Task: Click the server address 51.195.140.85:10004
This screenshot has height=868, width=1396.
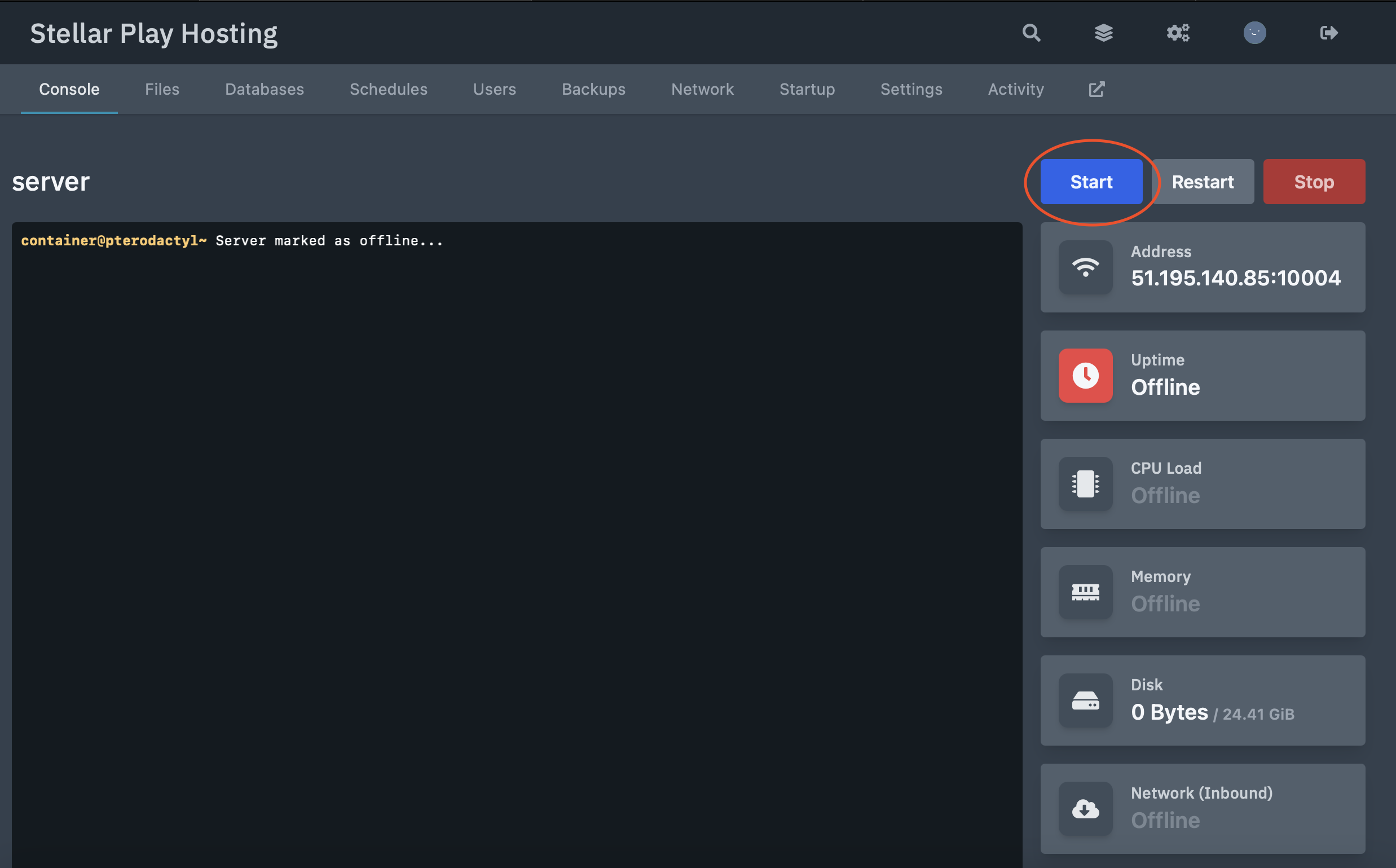Action: 1235,279
